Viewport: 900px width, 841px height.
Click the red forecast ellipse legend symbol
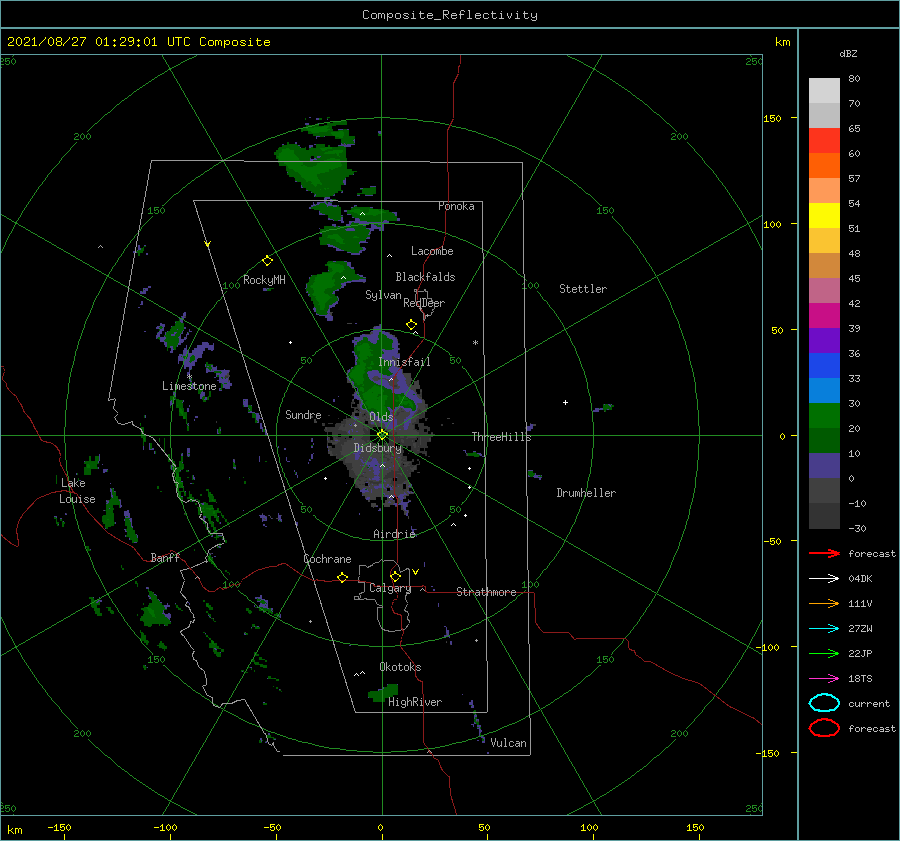coord(824,728)
